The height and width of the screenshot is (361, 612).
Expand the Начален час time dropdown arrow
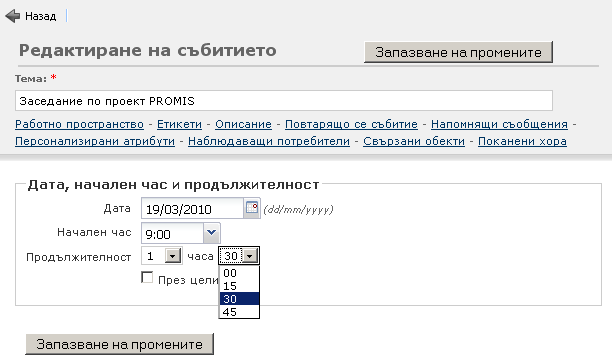point(212,233)
